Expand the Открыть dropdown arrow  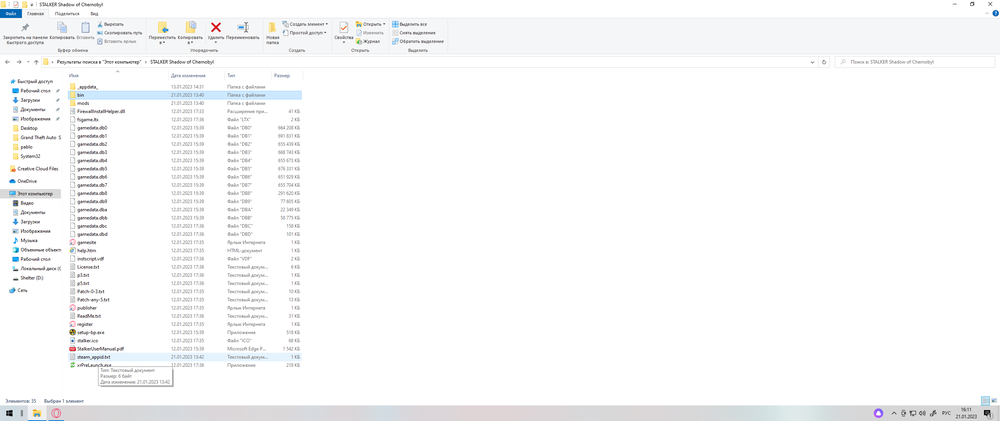[x=384, y=24]
